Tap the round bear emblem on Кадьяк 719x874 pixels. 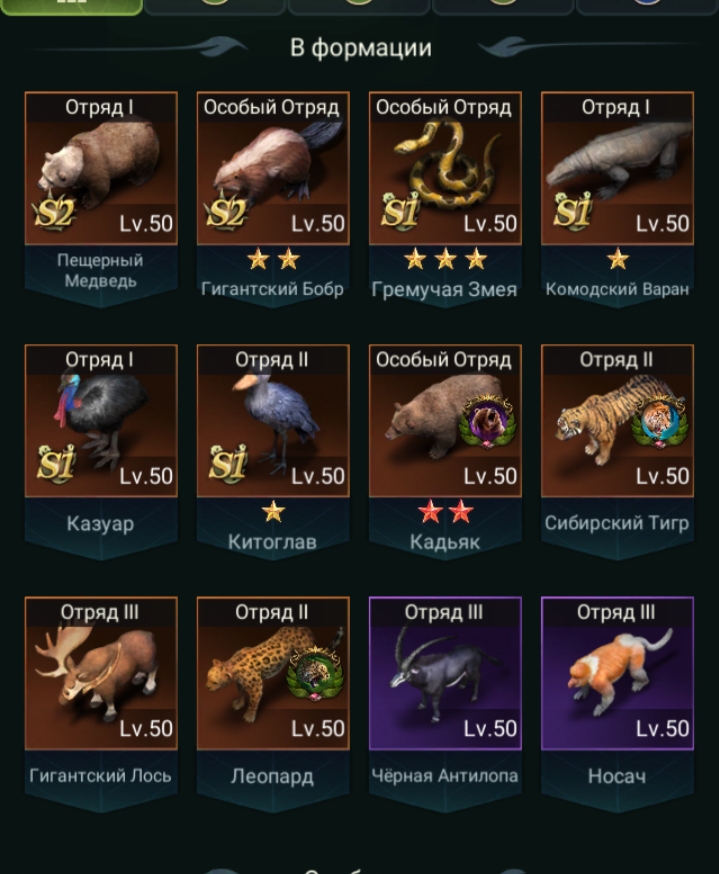(x=487, y=421)
